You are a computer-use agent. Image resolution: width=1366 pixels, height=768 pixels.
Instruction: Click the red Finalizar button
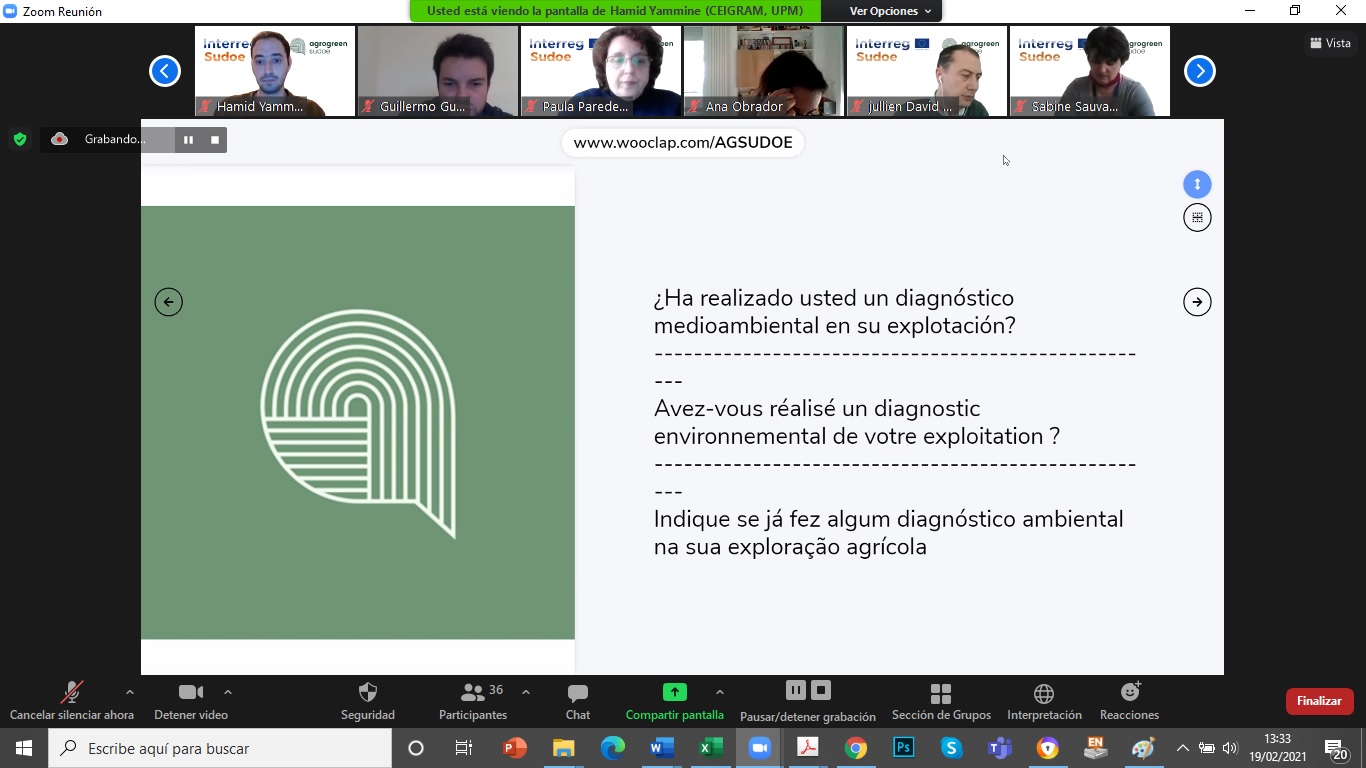coord(1319,701)
